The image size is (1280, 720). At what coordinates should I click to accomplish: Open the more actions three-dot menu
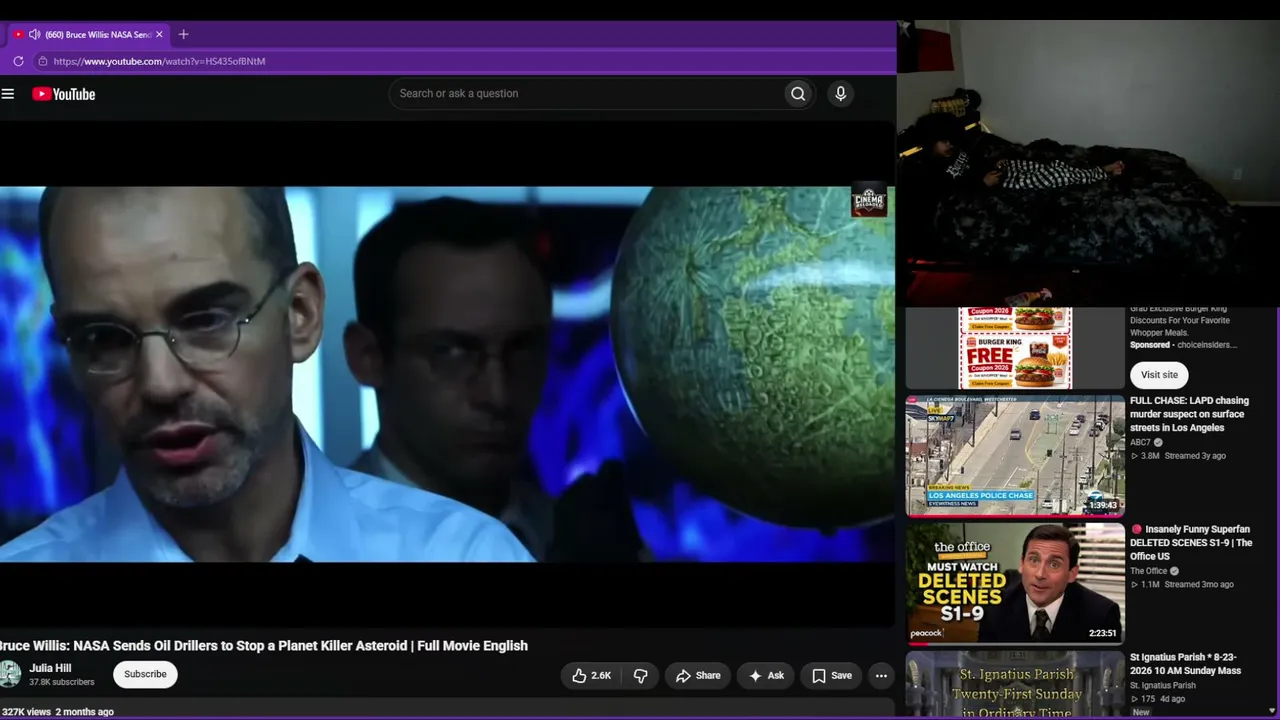[881, 676]
